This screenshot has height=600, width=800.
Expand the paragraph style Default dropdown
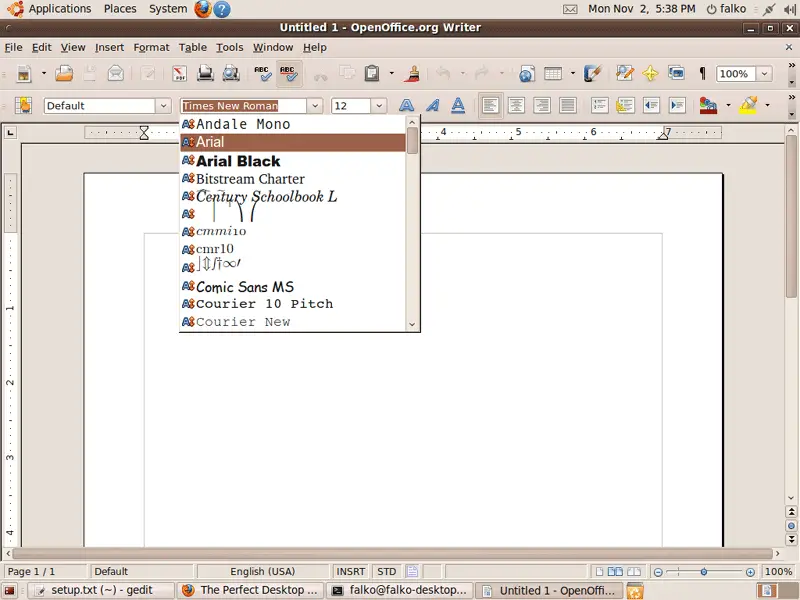pyautogui.click(x=163, y=106)
